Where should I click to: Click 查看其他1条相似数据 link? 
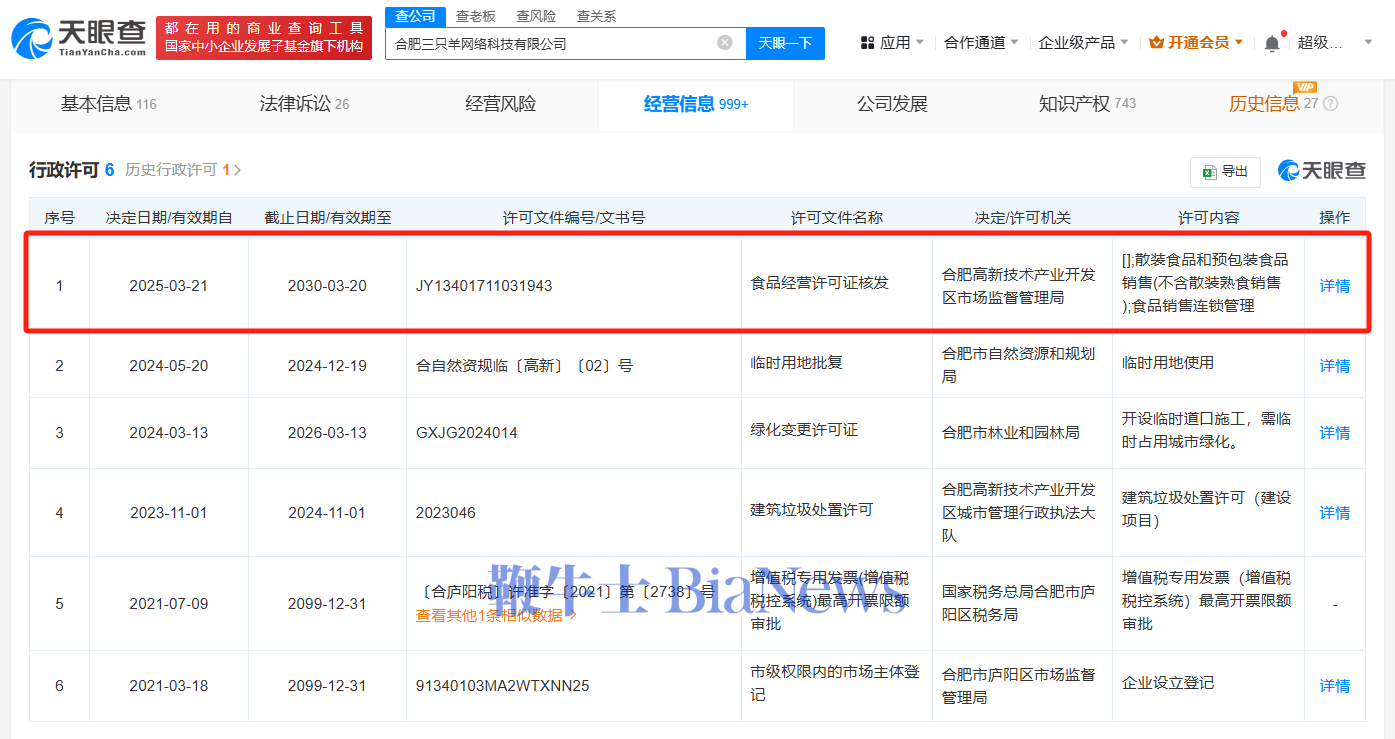(496, 616)
